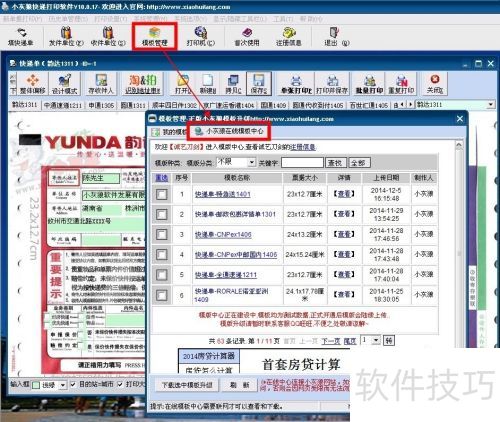The height and width of the screenshot is (422, 500).
Task: Click the template list scrollbar up arrow
Action: pyautogui.click(x=459, y=145)
